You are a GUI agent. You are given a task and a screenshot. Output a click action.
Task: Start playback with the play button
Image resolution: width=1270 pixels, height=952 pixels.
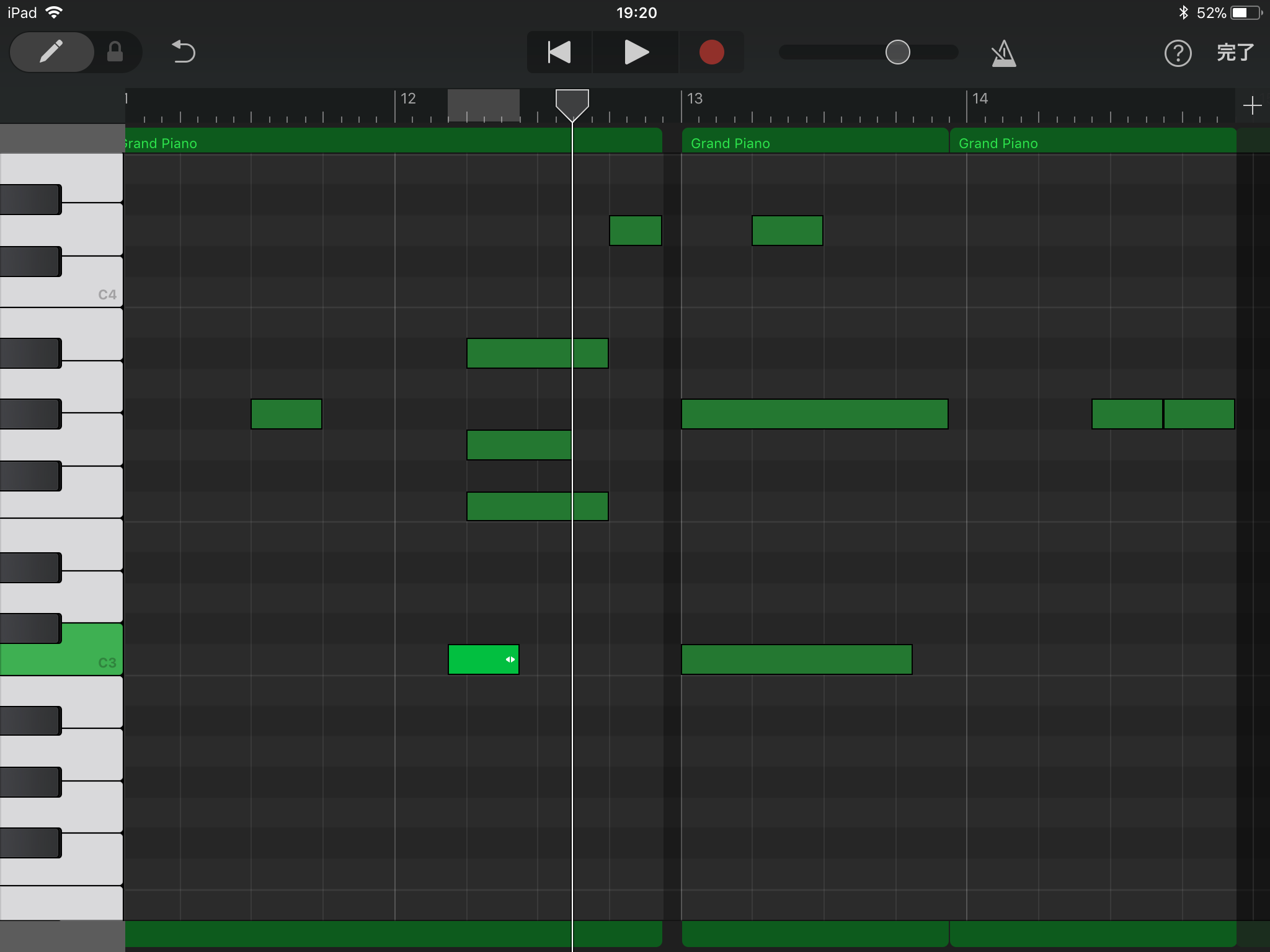(636, 52)
